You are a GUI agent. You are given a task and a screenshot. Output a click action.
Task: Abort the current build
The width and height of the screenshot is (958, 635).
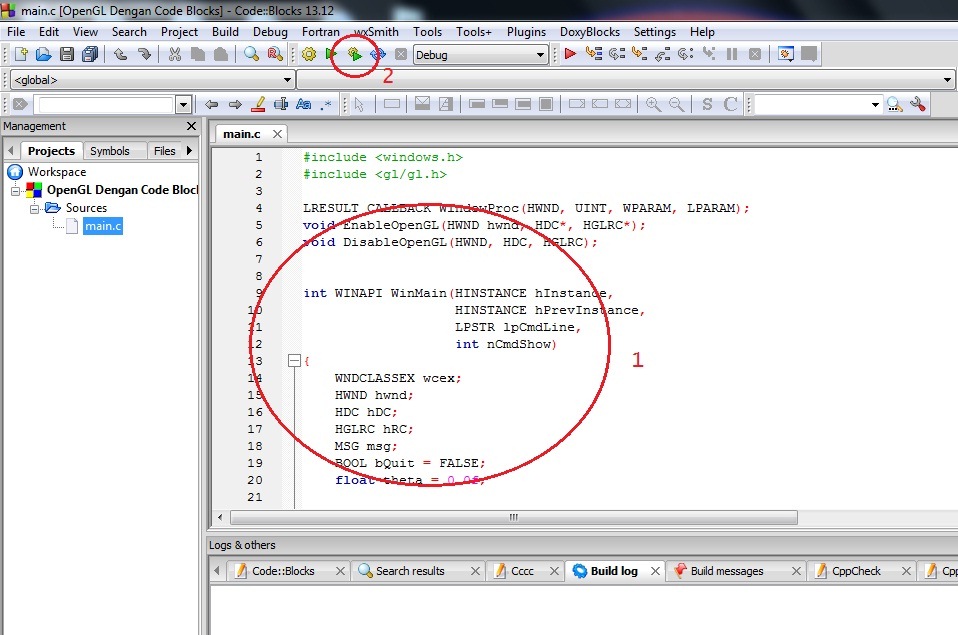click(401, 54)
